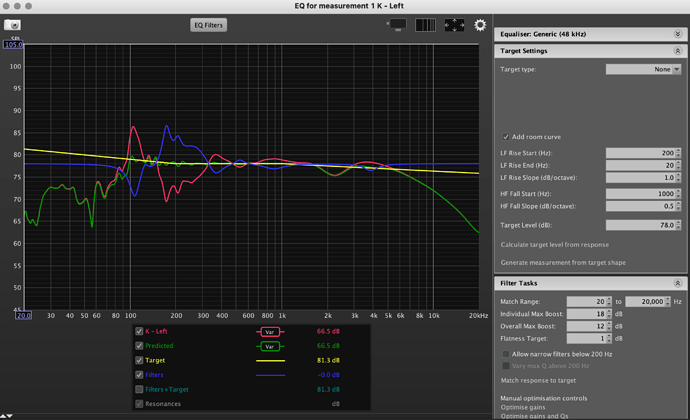Capture graph image with camera icon
The image size is (690, 420).
[12, 25]
